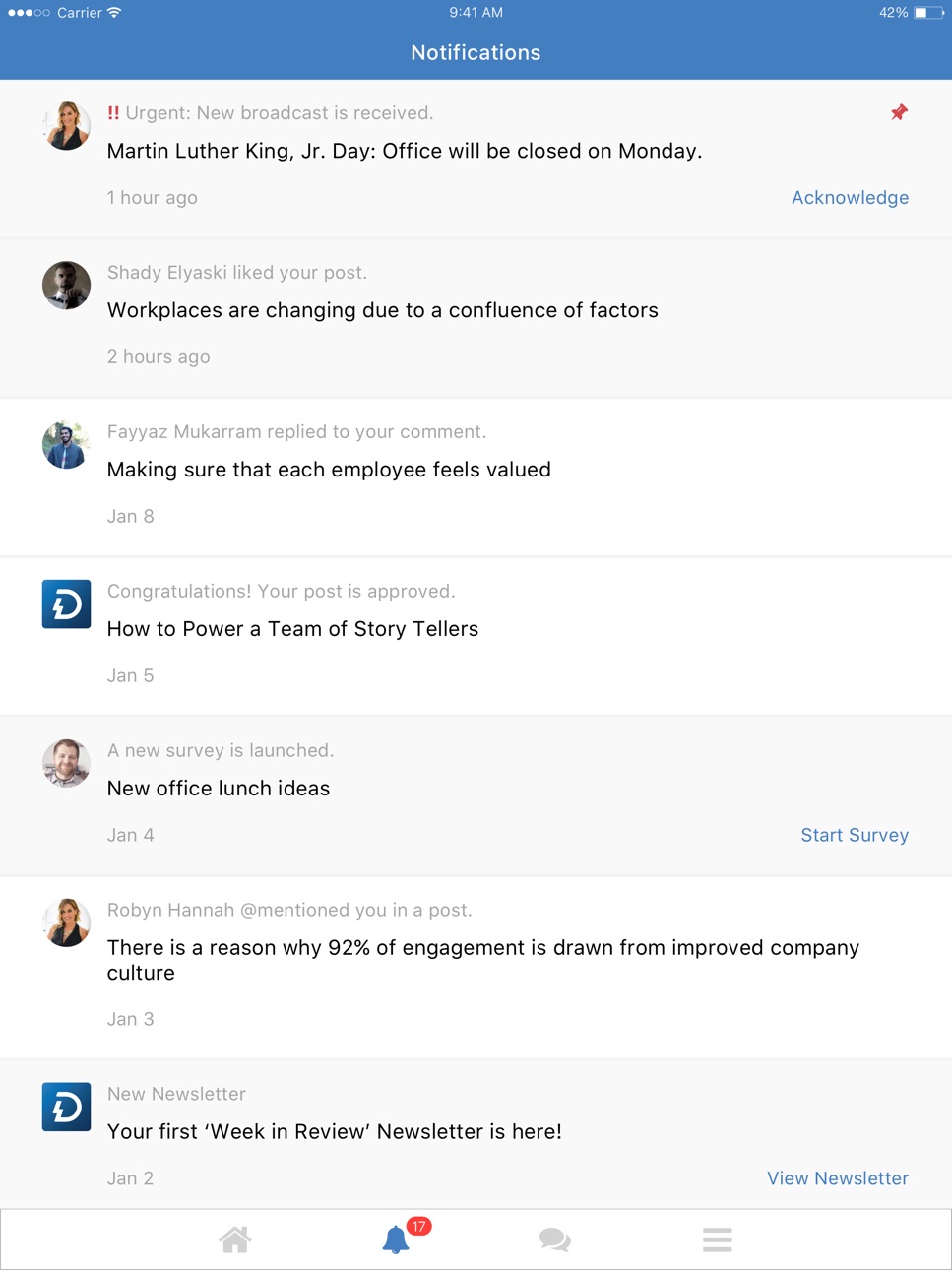Start the New office lunch ideas survey
The image size is (952, 1270).
click(x=855, y=835)
